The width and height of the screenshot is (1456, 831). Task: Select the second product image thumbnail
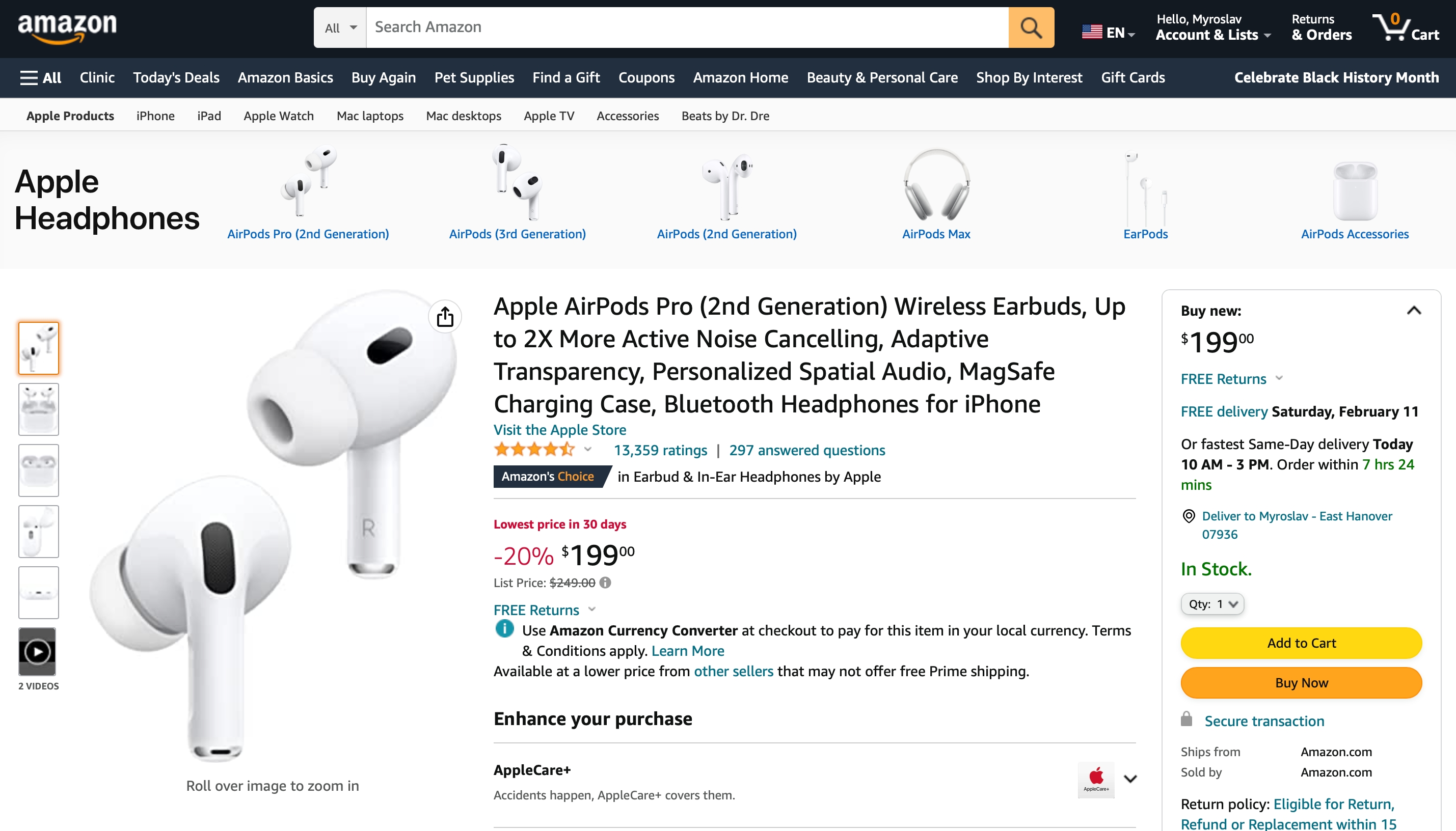click(x=38, y=409)
